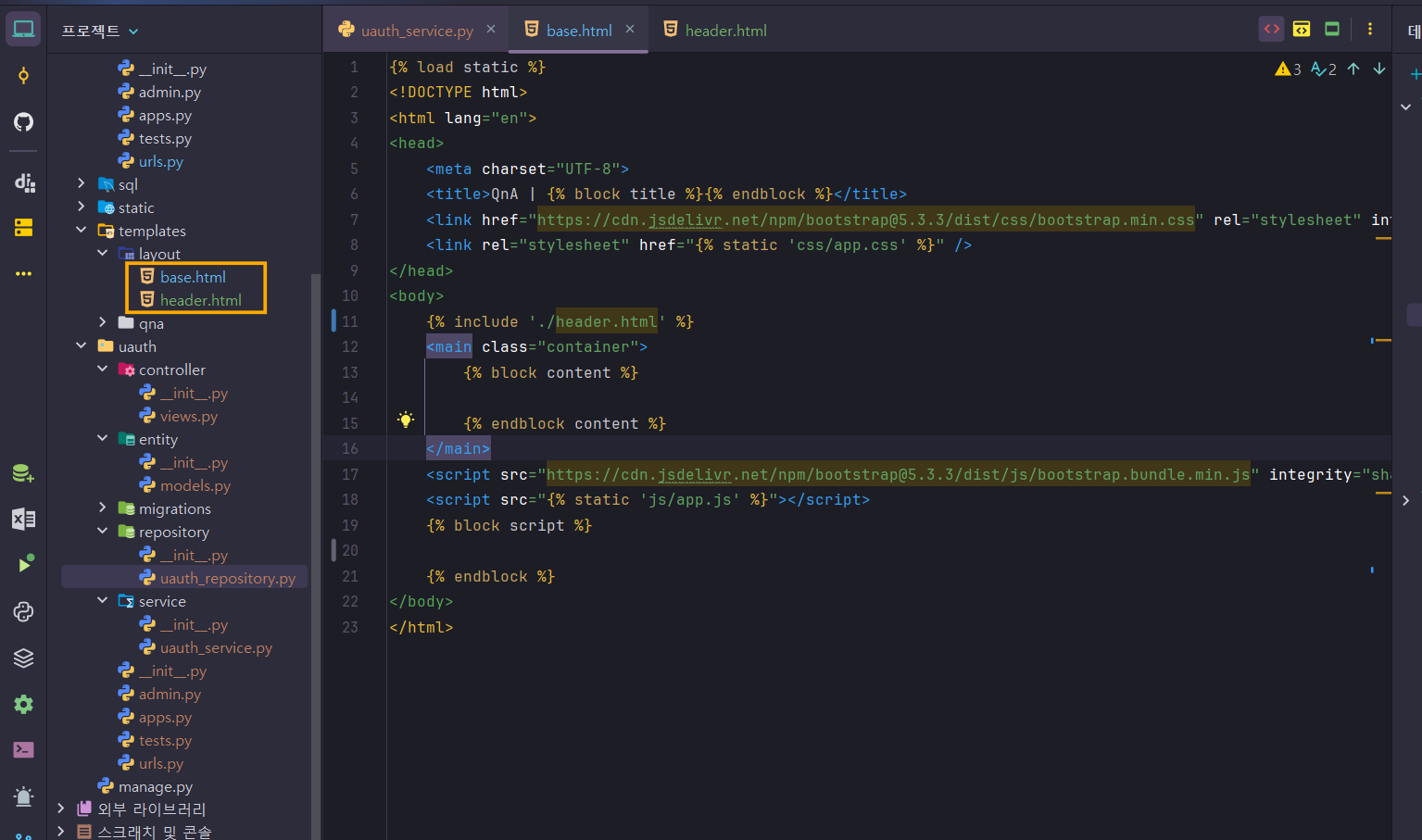Expand the static folder

click(x=81, y=207)
